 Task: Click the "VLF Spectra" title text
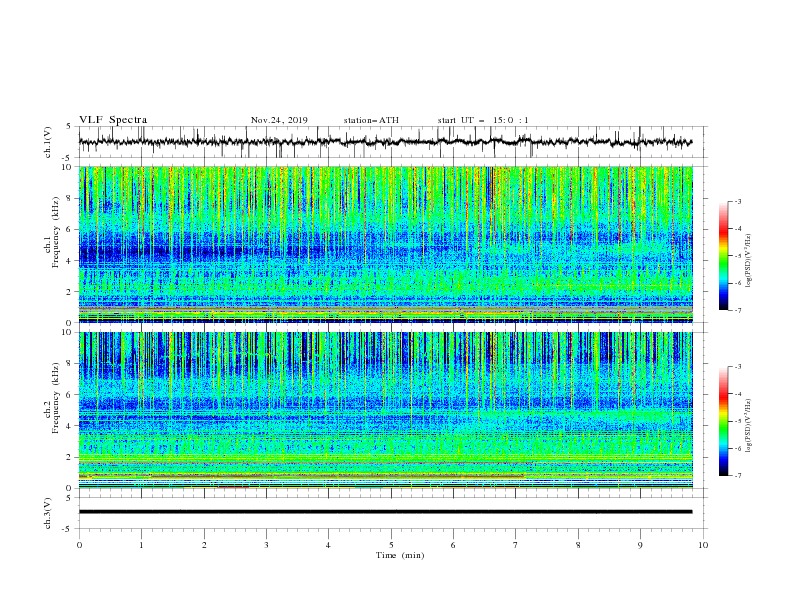click(x=113, y=120)
